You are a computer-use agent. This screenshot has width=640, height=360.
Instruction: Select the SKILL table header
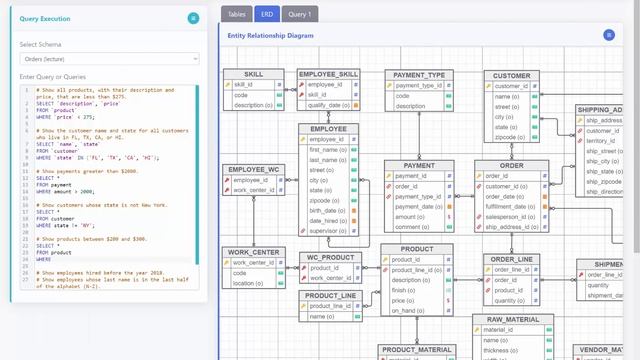pos(253,74)
